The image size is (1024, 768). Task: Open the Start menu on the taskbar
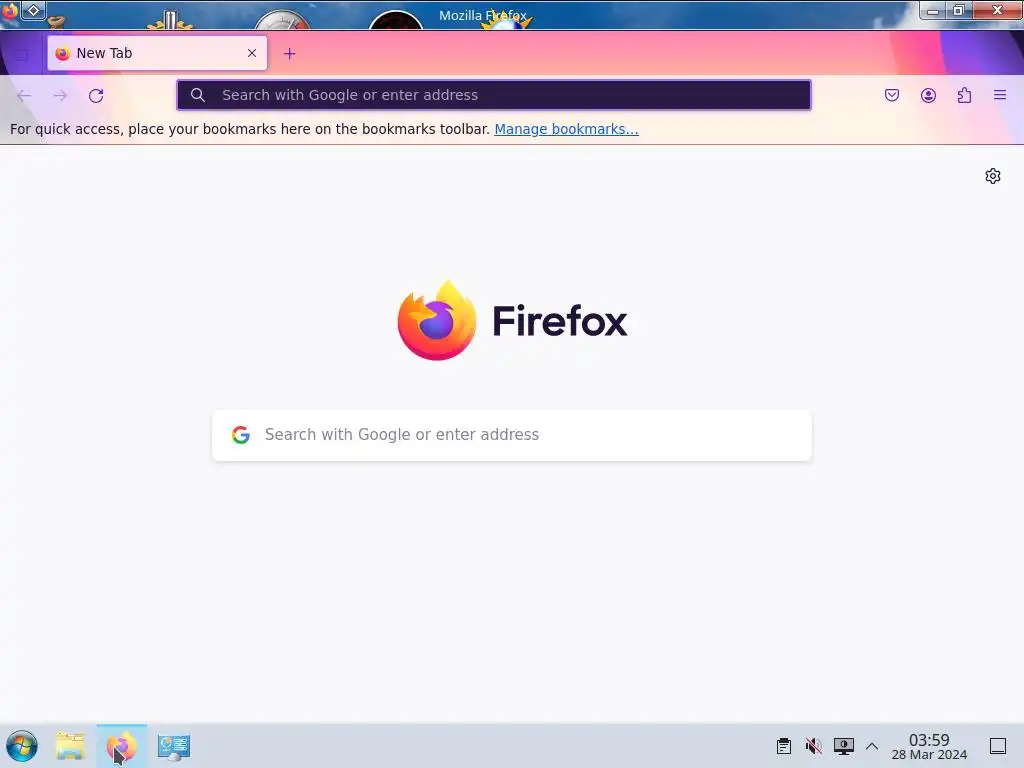coord(22,746)
